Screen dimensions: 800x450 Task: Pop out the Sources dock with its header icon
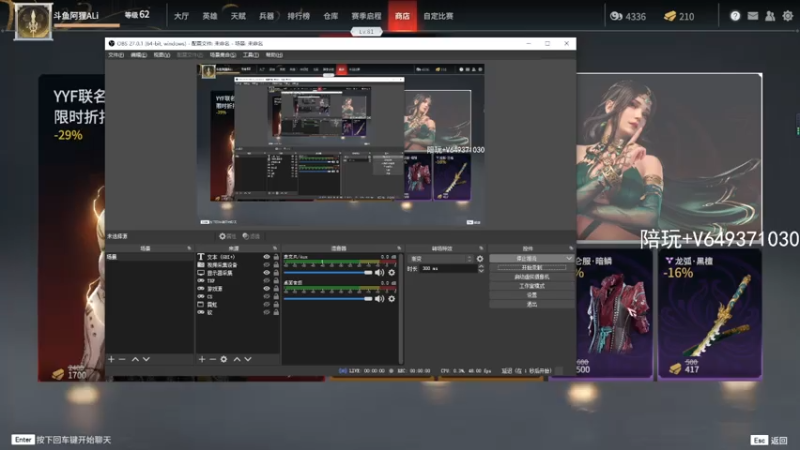tap(275, 248)
